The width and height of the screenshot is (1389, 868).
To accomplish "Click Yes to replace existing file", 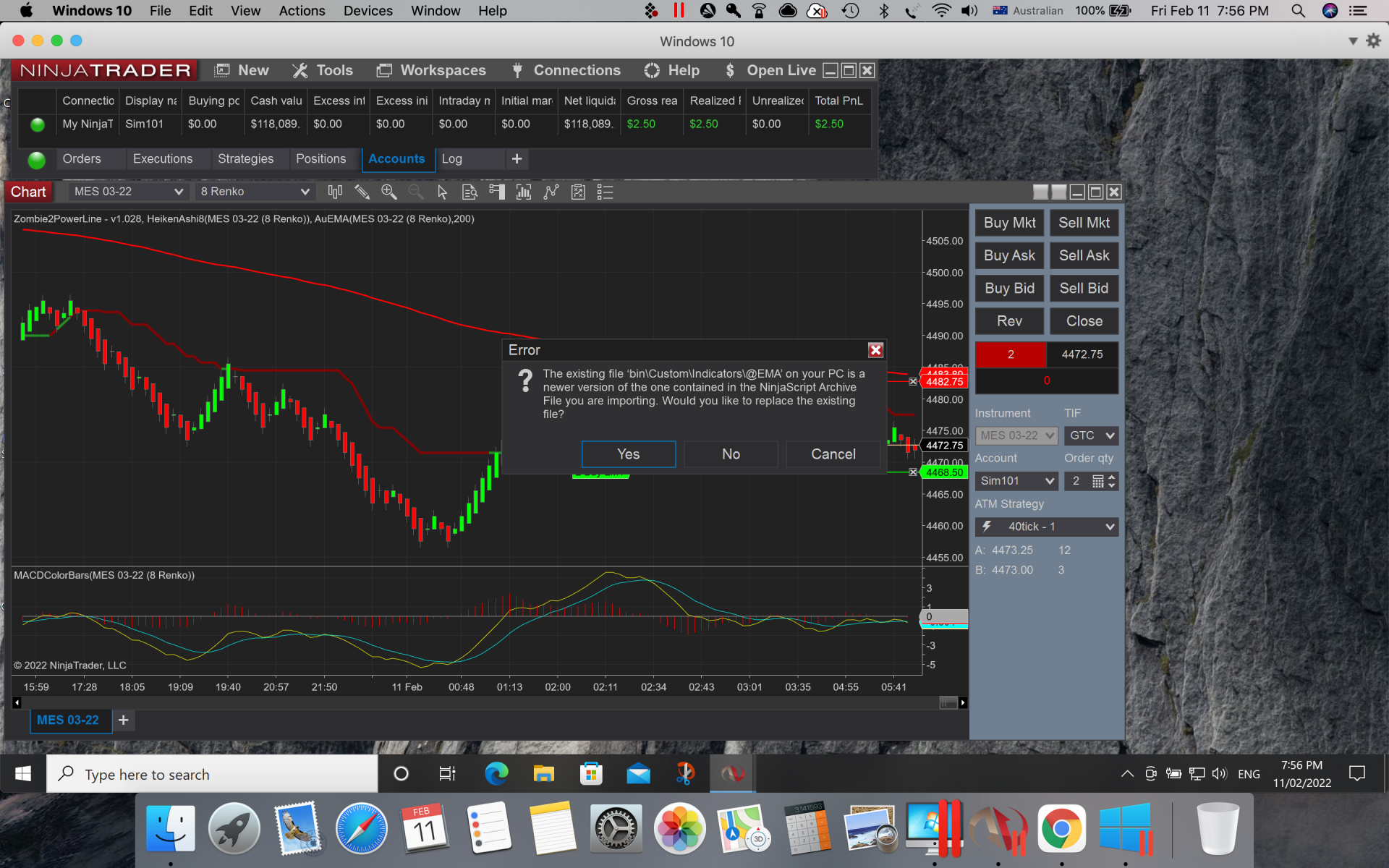I will (628, 454).
